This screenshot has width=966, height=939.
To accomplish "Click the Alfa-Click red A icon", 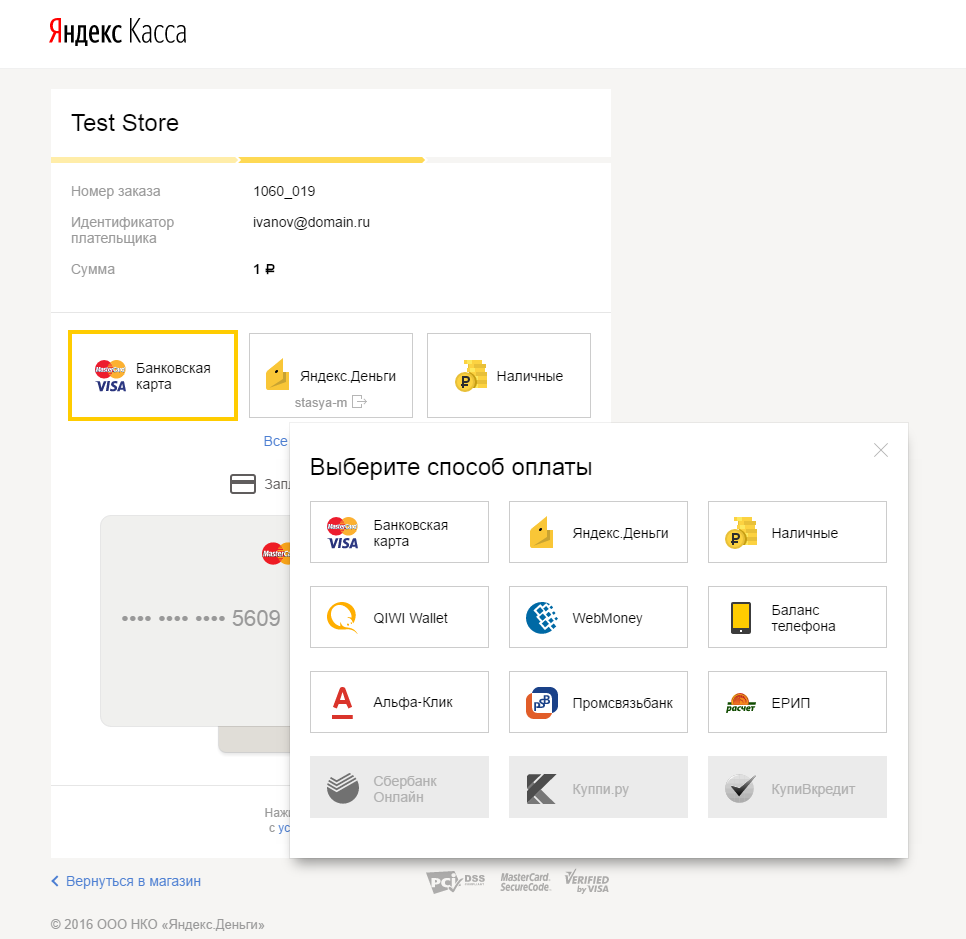I will click(343, 702).
